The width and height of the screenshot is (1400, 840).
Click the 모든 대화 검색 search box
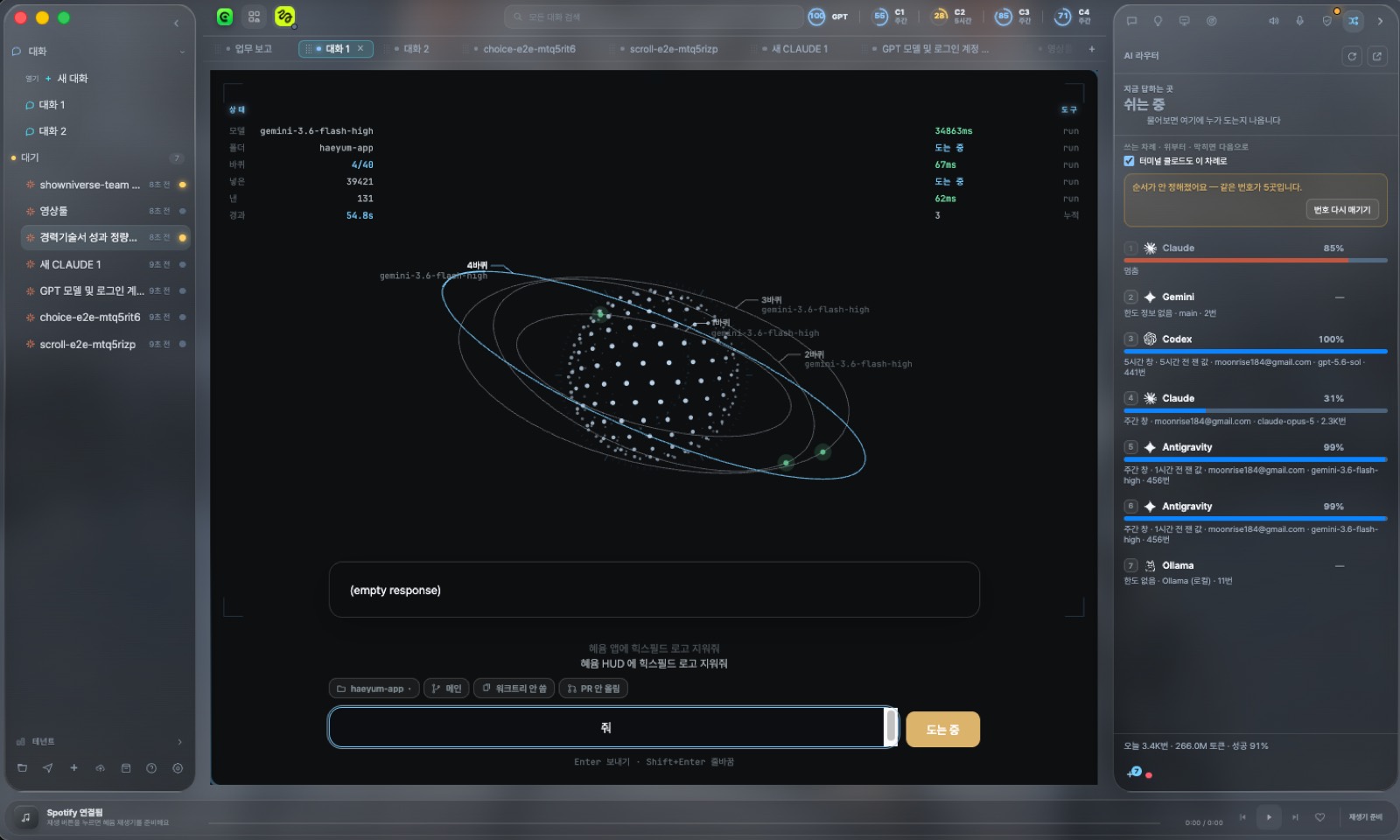[x=654, y=17]
